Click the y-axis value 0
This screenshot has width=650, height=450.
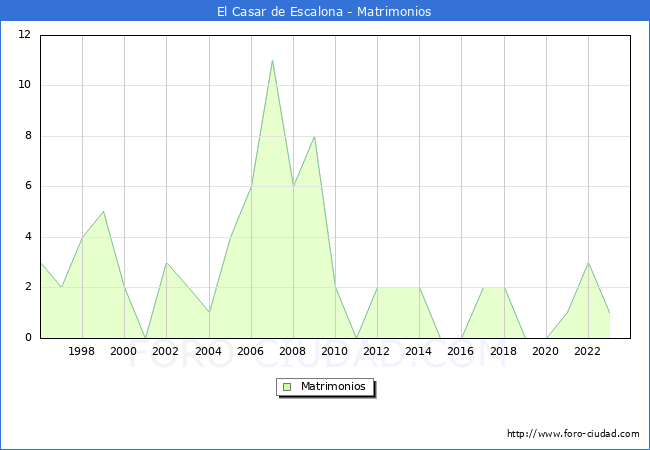click(28, 337)
